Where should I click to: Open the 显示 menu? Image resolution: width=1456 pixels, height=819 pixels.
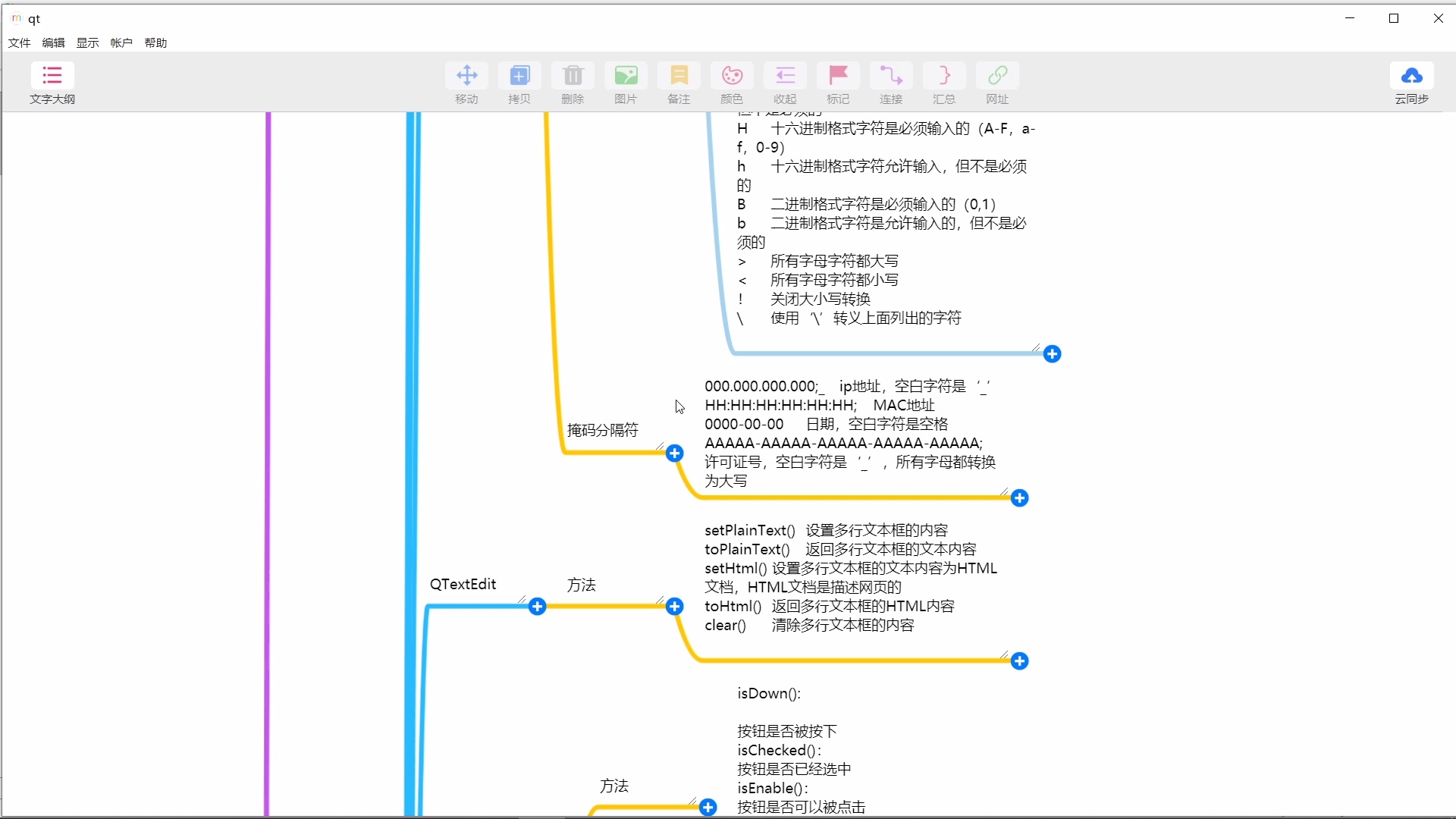86,42
